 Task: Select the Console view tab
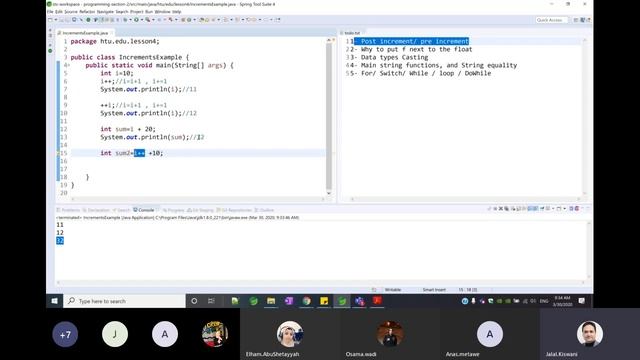coord(145,210)
